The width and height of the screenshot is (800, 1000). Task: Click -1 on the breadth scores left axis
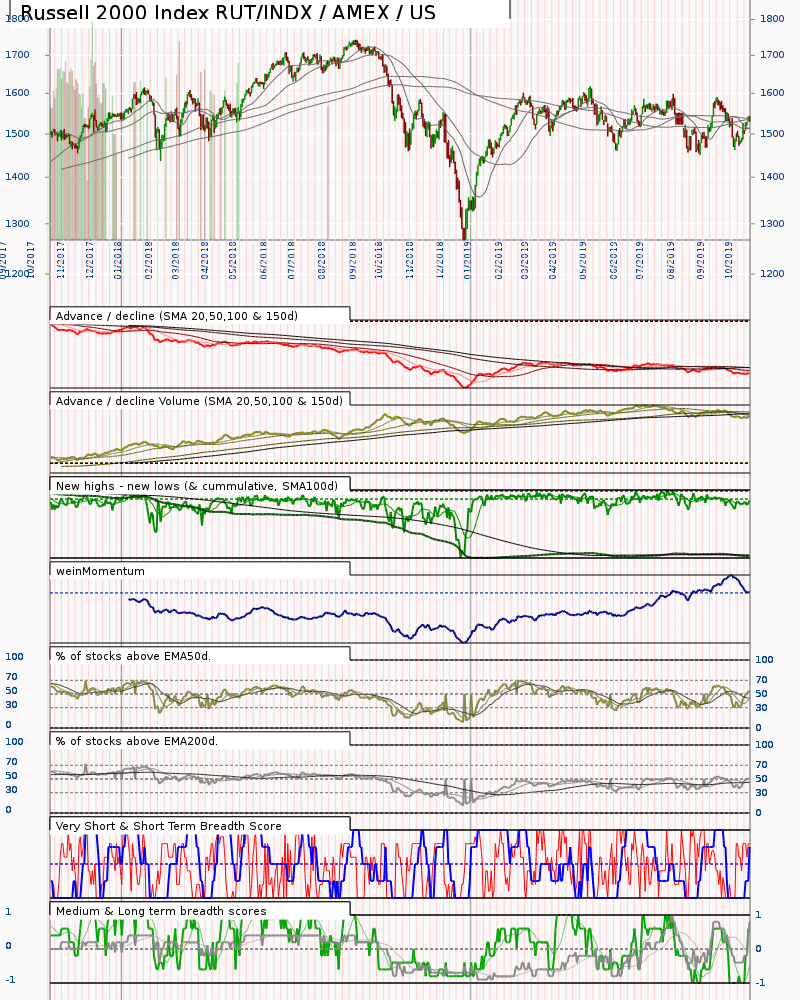10,980
